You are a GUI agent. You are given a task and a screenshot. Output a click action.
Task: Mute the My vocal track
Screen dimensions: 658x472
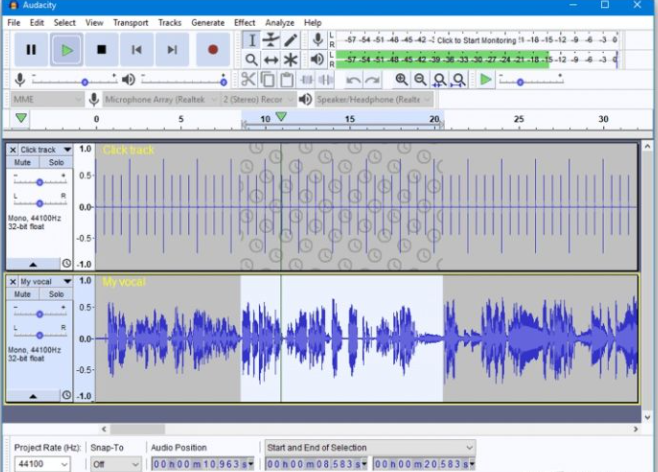pyautogui.click(x=23, y=294)
